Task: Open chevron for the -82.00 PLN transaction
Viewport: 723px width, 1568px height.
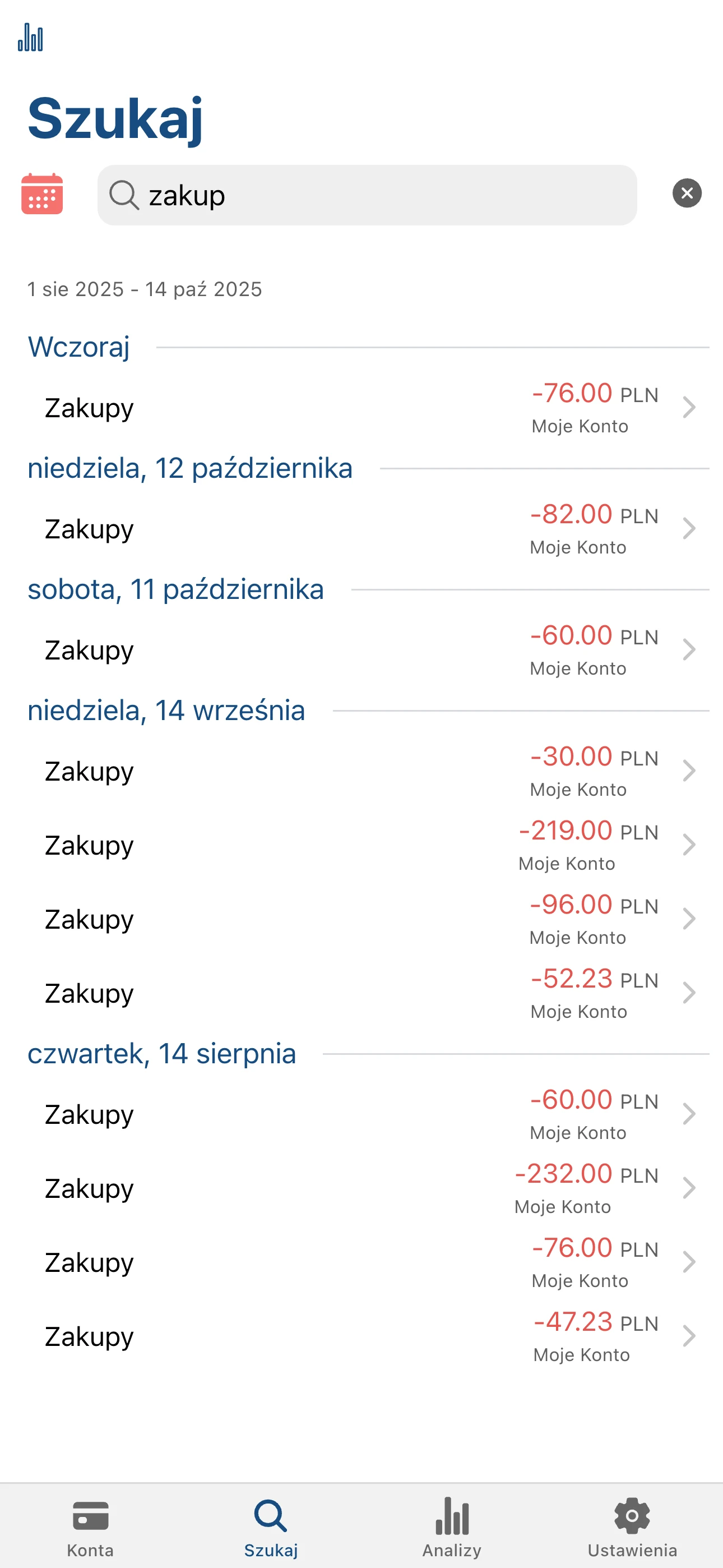Action: tap(688, 529)
